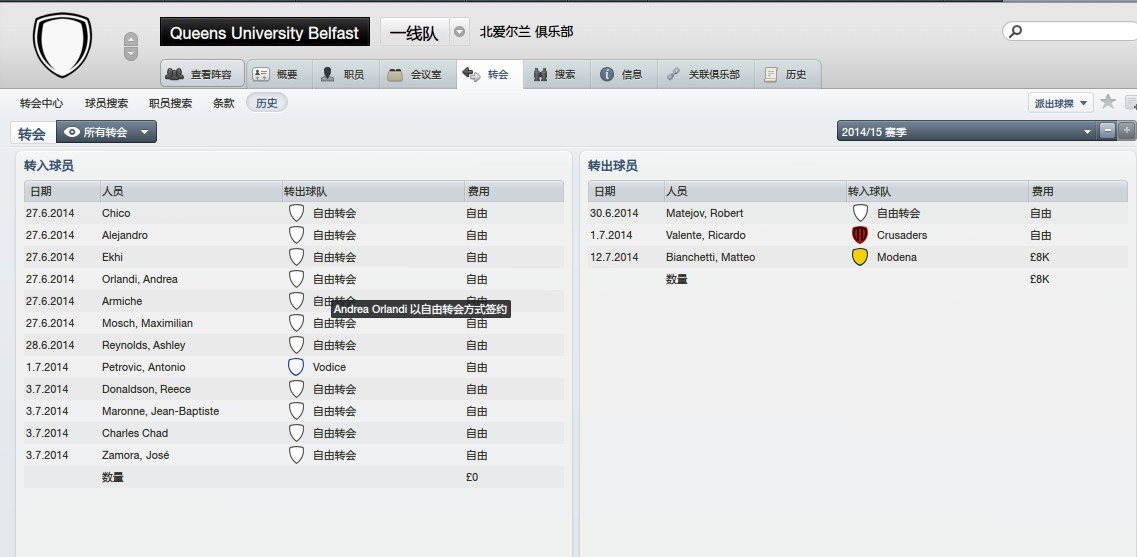Open the 派出球探 scout dropdown
Image resolution: width=1137 pixels, height=557 pixels.
coord(1060,103)
